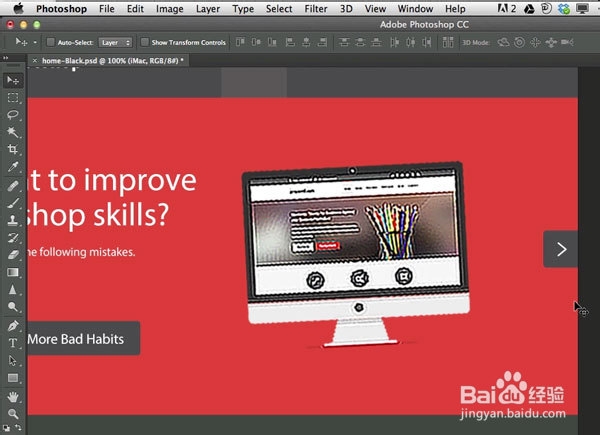Image resolution: width=600 pixels, height=435 pixels.
Task: Select the Rectangular Marquee tool
Action: [13, 98]
